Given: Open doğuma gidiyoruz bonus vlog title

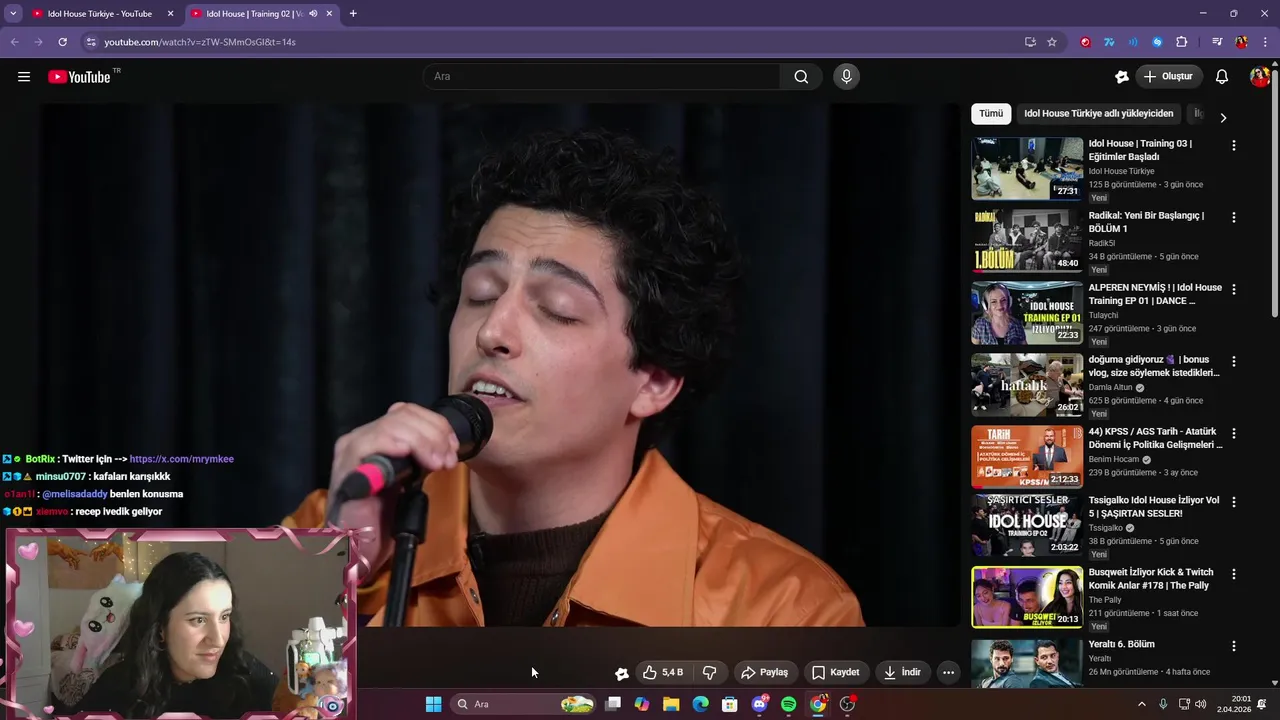Looking at the screenshot, I should pos(1154,366).
